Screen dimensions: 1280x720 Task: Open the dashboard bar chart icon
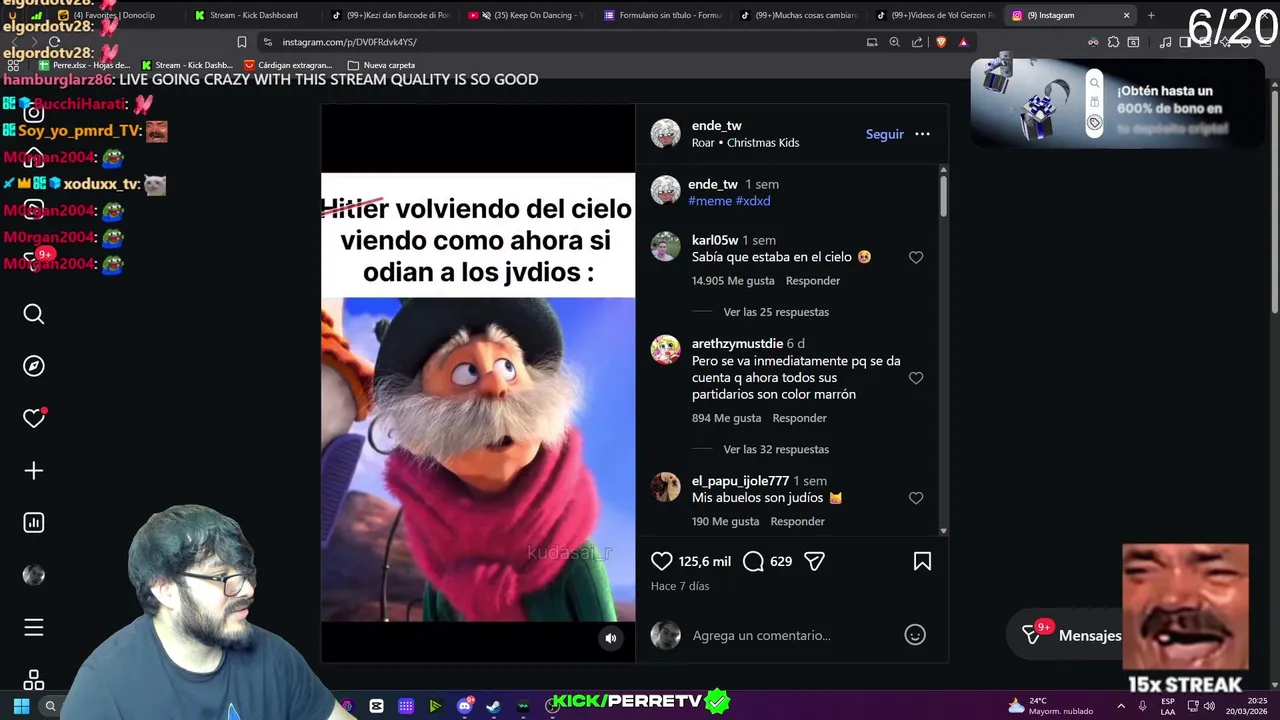tap(34, 522)
